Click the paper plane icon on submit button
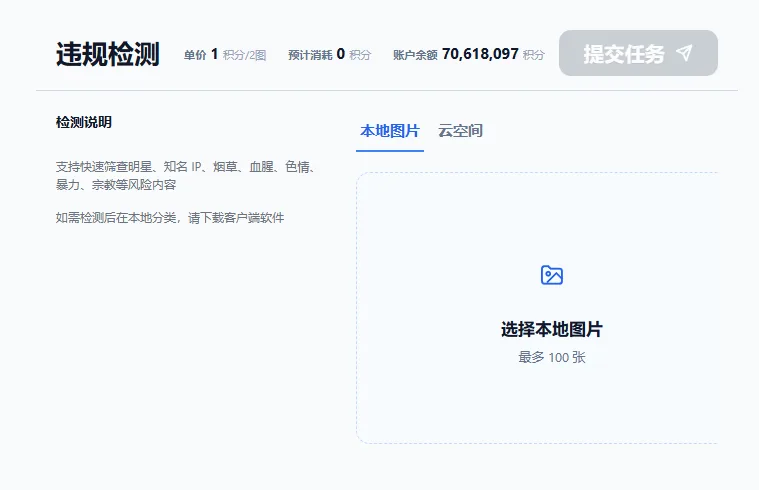 pos(684,54)
